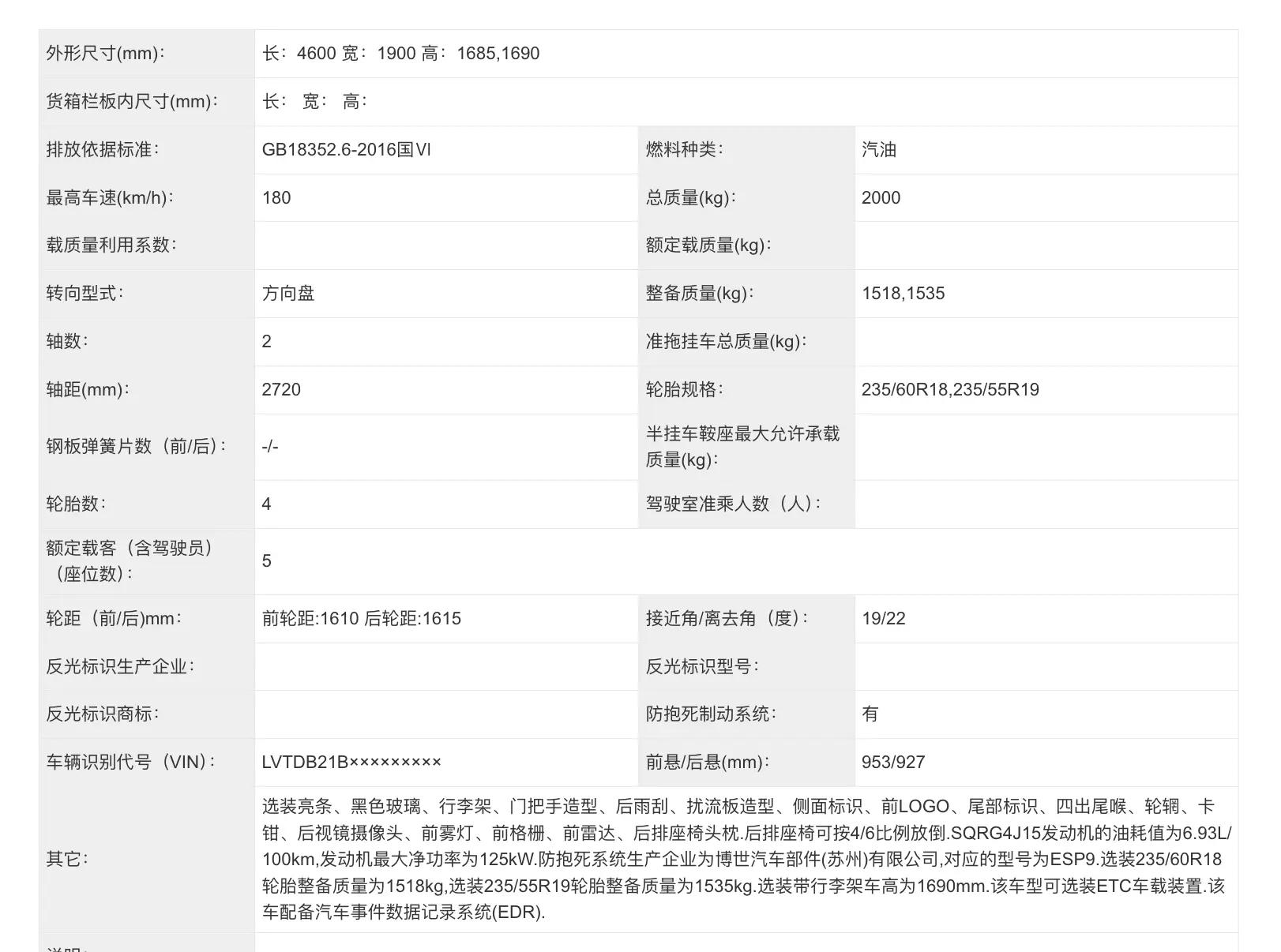Click the 最高车速(km/h) label

[110, 198]
